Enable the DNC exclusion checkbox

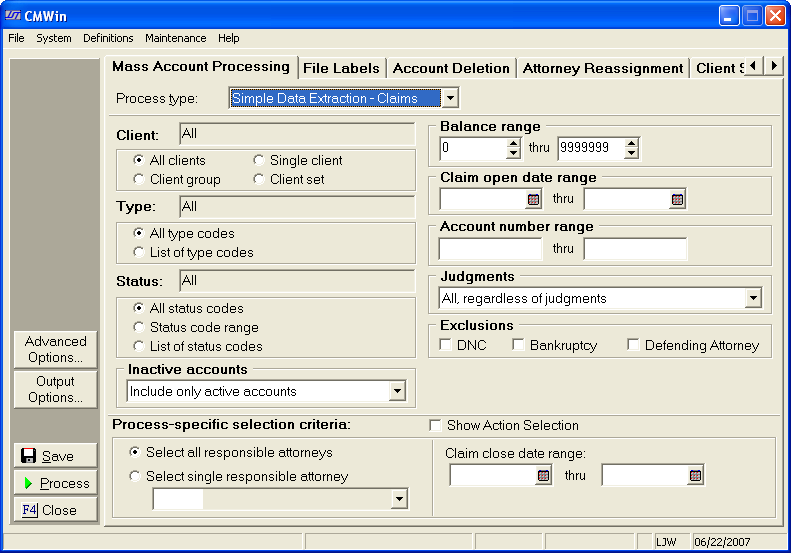(446, 345)
